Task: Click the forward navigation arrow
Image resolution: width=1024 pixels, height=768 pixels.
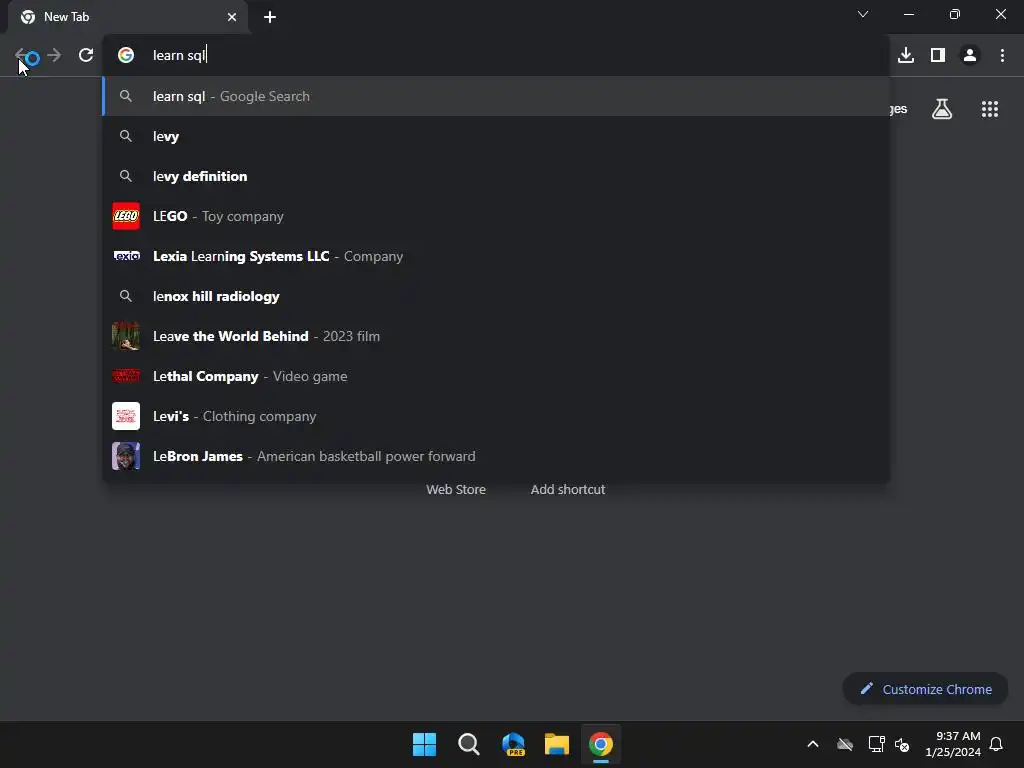Action: point(54,56)
